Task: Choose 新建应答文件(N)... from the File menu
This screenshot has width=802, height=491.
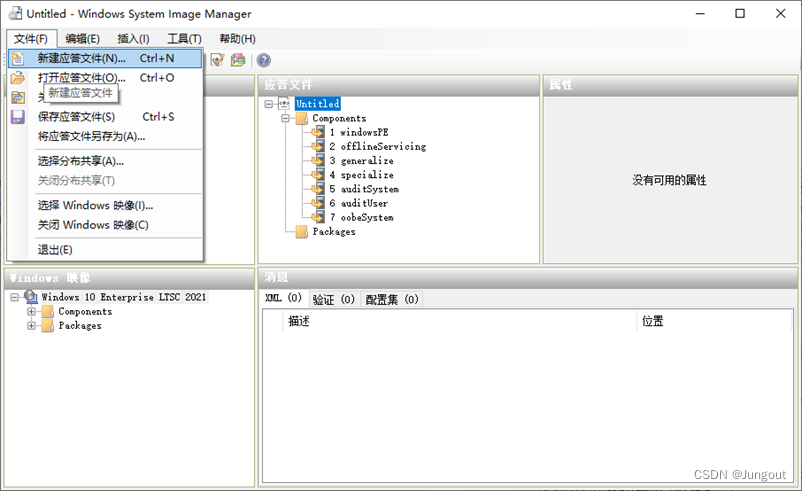Action: click(x=105, y=58)
